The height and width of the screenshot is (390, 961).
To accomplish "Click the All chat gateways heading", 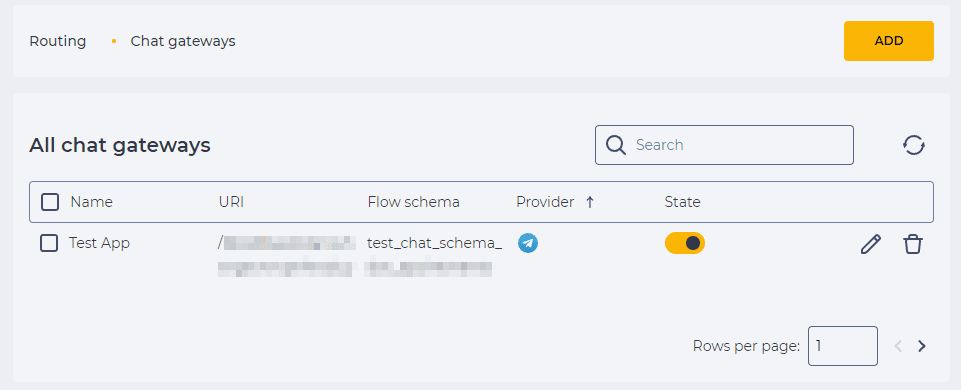I will coord(120,145).
